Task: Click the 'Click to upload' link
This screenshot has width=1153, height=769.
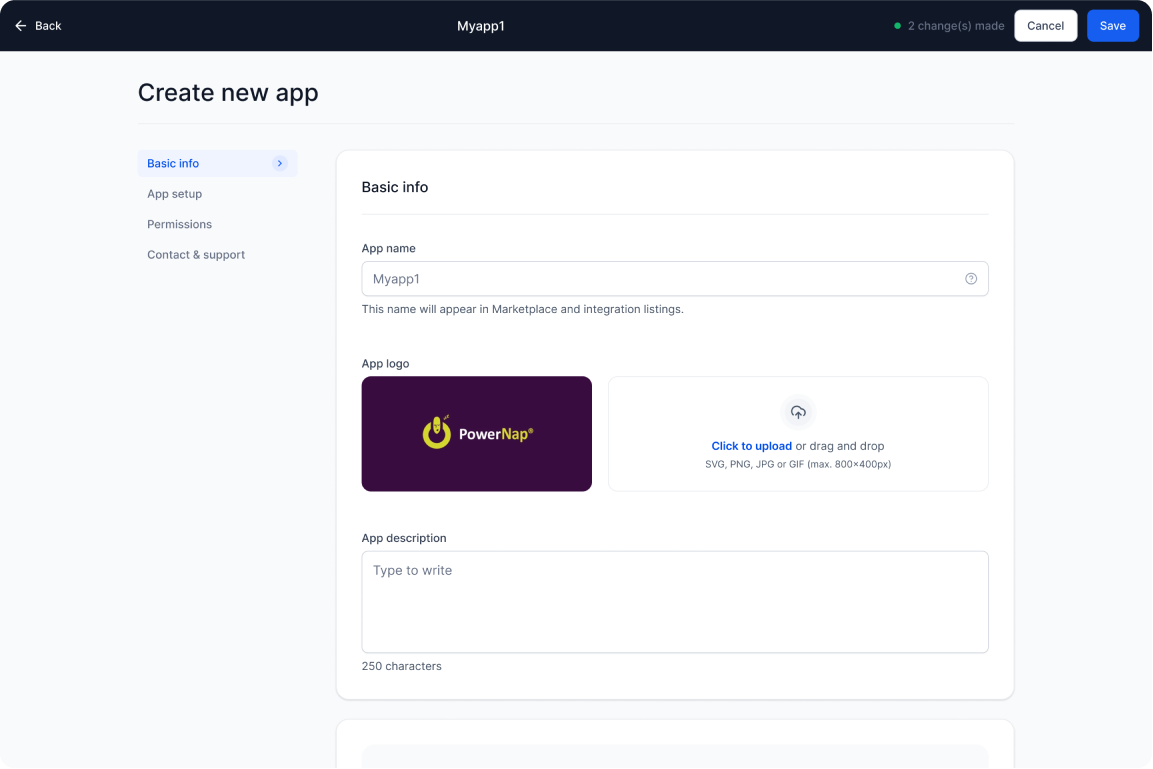Action: (x=751, y=446)
